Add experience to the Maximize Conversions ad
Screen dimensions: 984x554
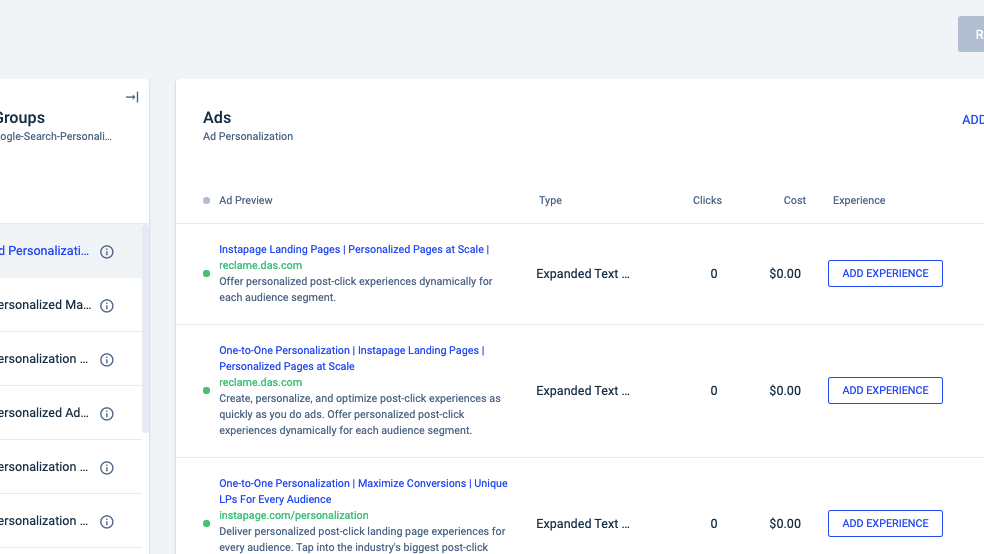coord(885,523)
